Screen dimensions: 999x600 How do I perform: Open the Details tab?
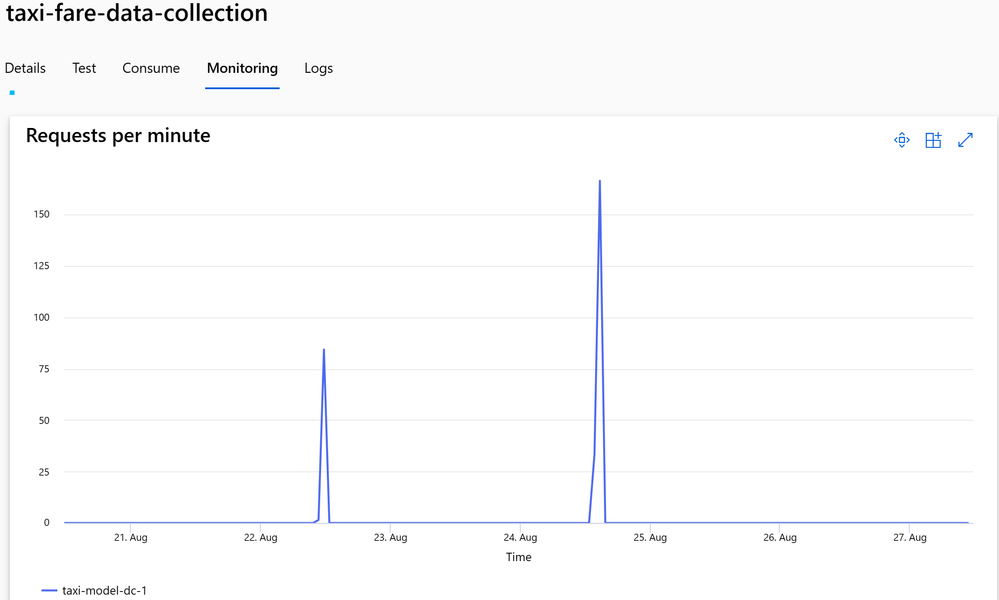click(x=25, y=68)
